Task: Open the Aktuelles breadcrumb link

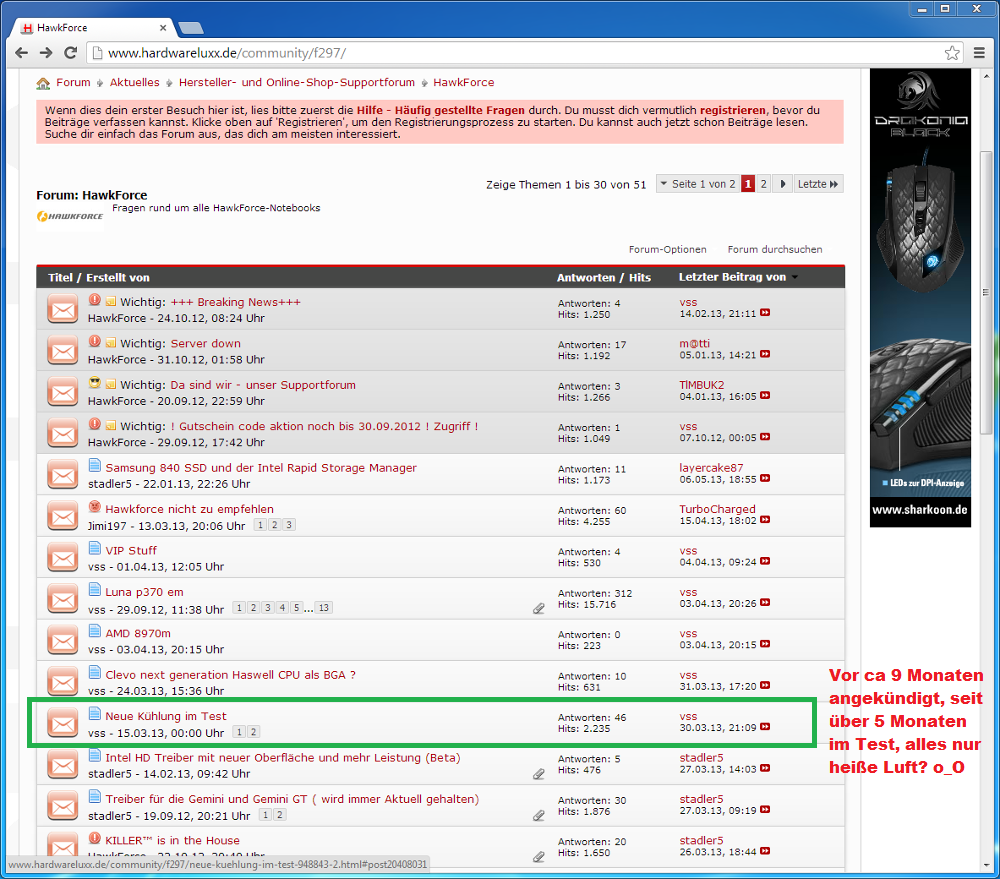Action: click(135, 82)
